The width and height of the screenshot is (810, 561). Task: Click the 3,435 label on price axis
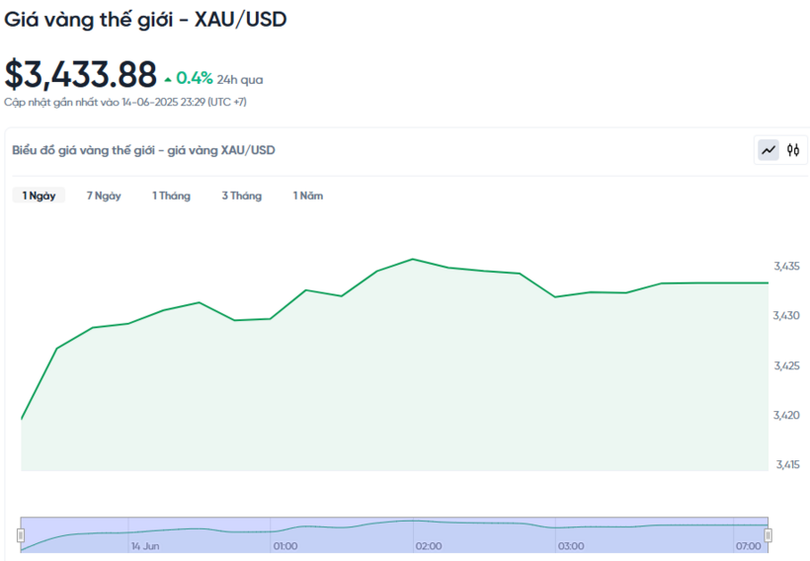click(x=787, y=266)
